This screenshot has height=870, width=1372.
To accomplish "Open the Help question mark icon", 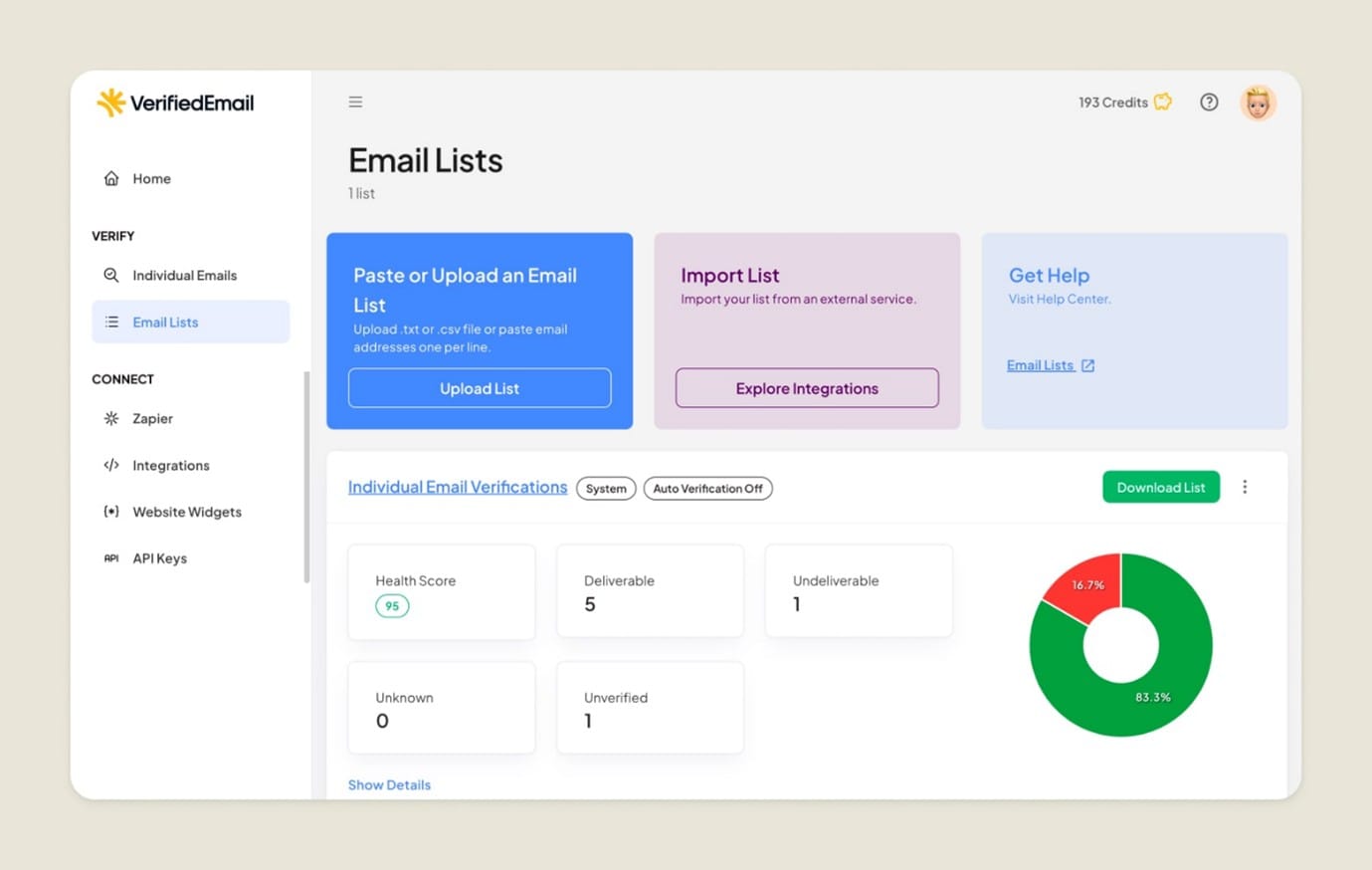I will tap(1209, 102).
